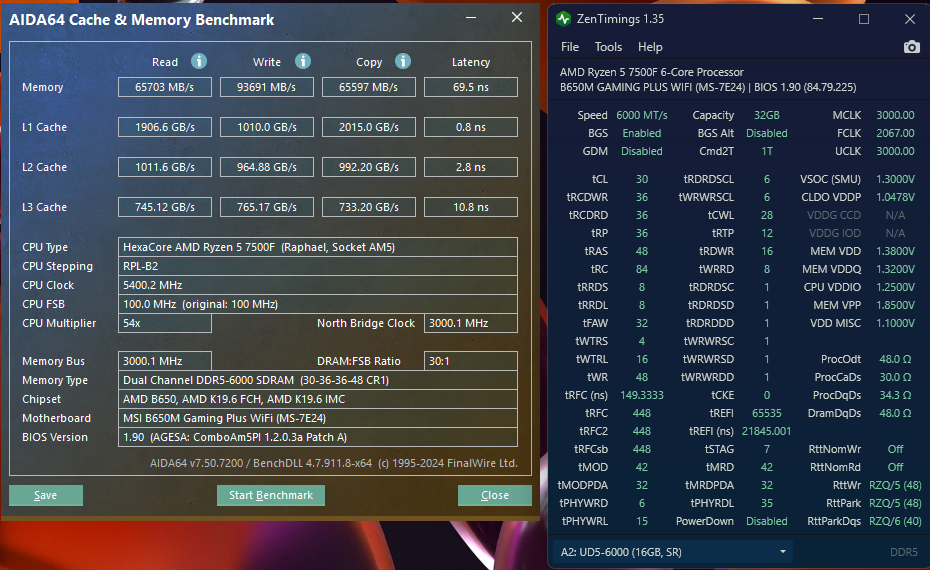
Task: Click the Chipset AMD B650 field
Action: coord(318,399)
